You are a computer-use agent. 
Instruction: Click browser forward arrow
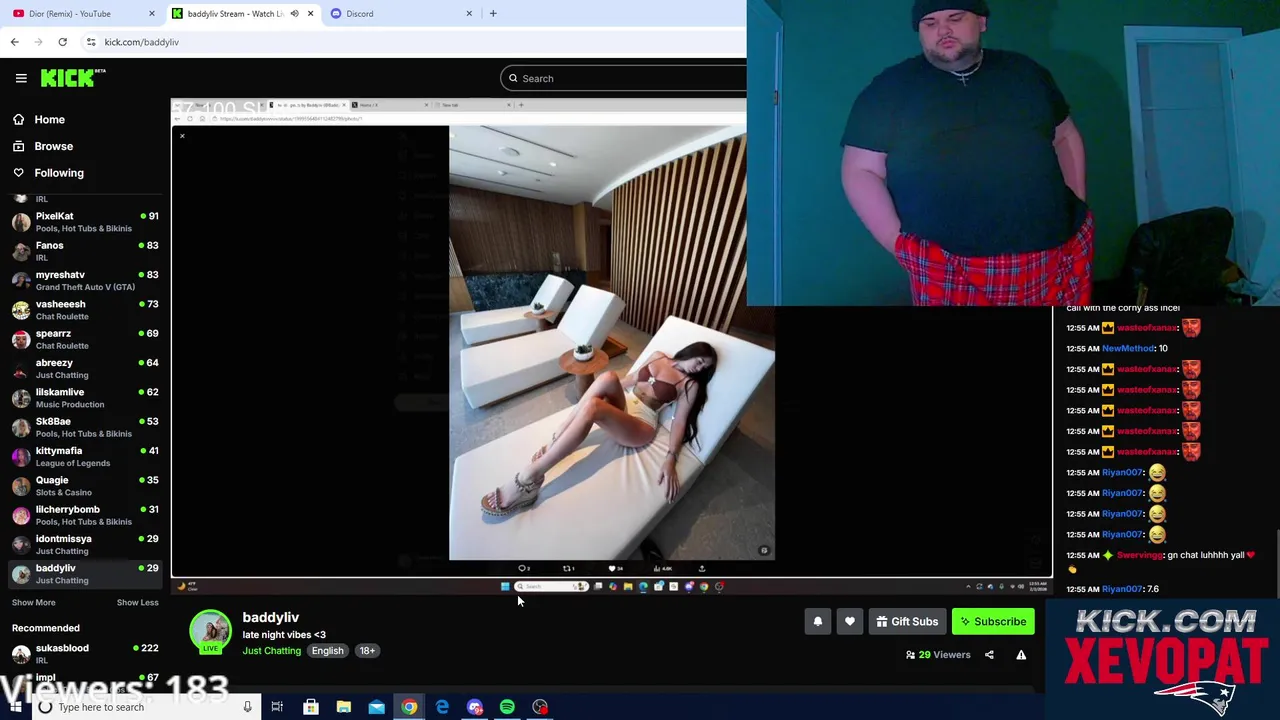tap(38, 42)
